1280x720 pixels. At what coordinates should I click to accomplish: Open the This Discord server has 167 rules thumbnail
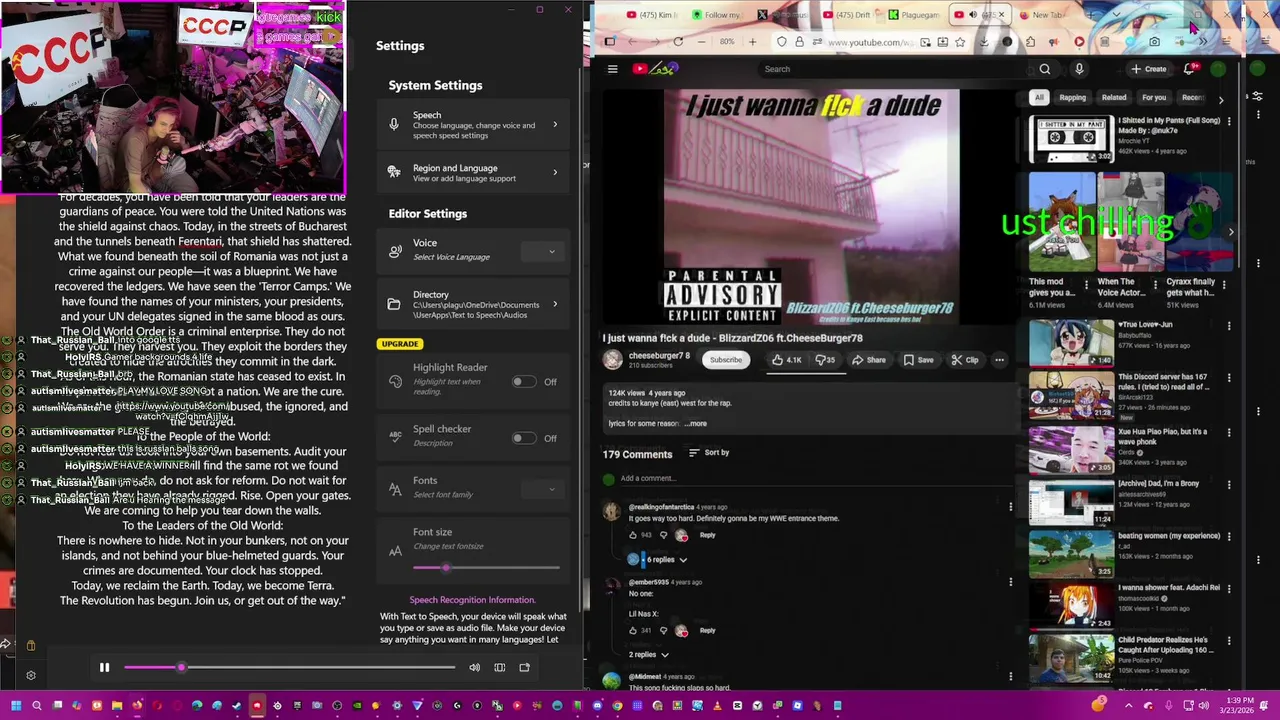(1071, 396)
